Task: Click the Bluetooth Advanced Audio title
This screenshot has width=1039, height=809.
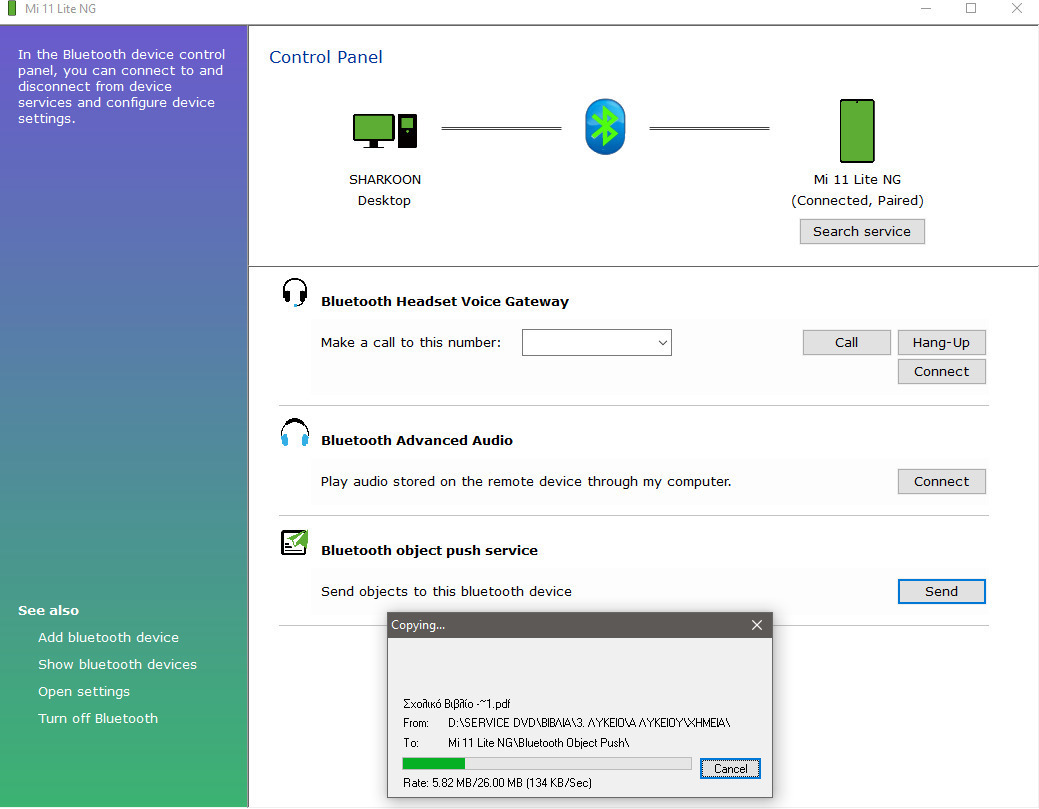Action: [417, 441]
